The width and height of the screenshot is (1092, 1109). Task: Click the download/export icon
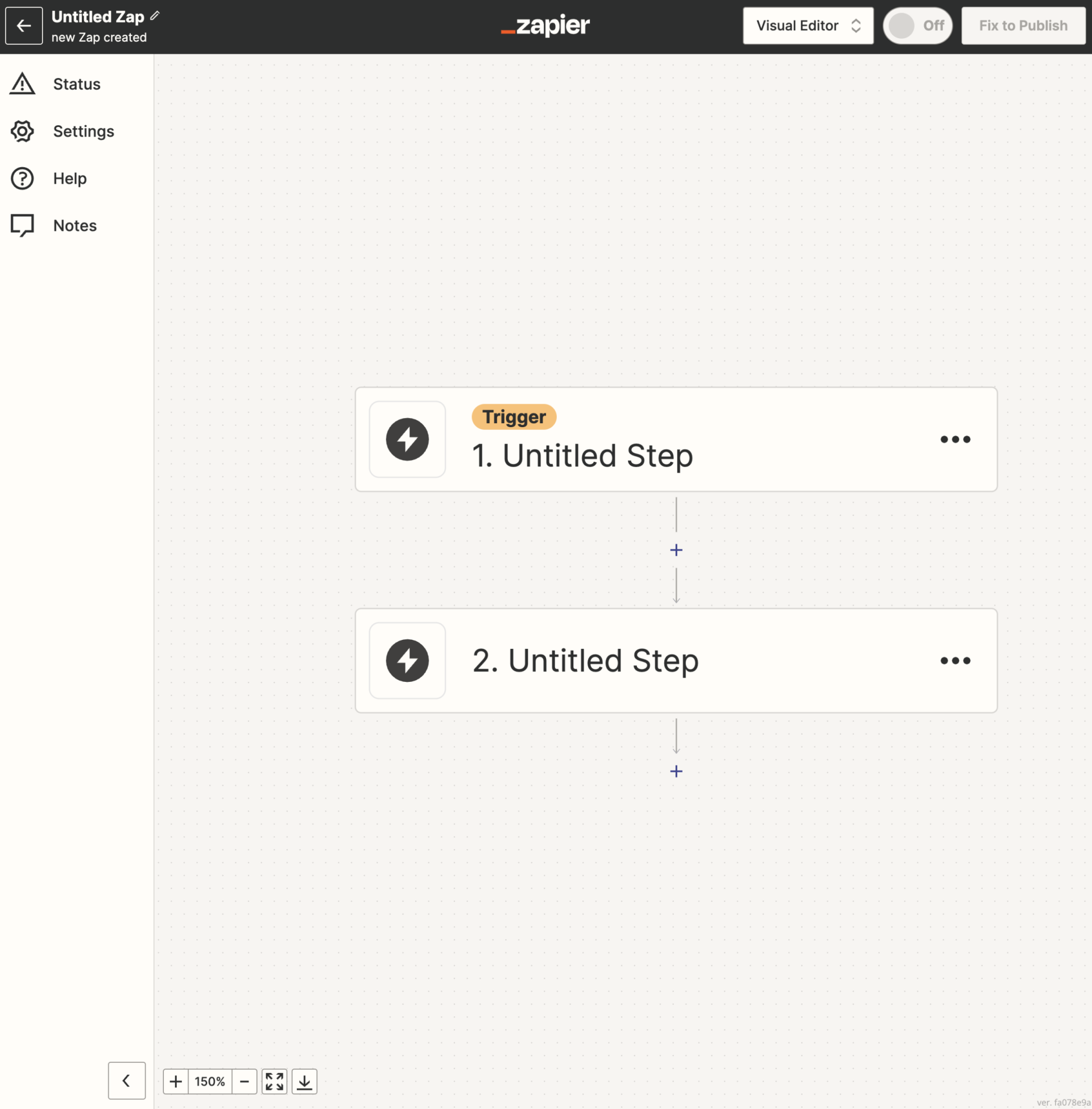[x=304, y=1082]
